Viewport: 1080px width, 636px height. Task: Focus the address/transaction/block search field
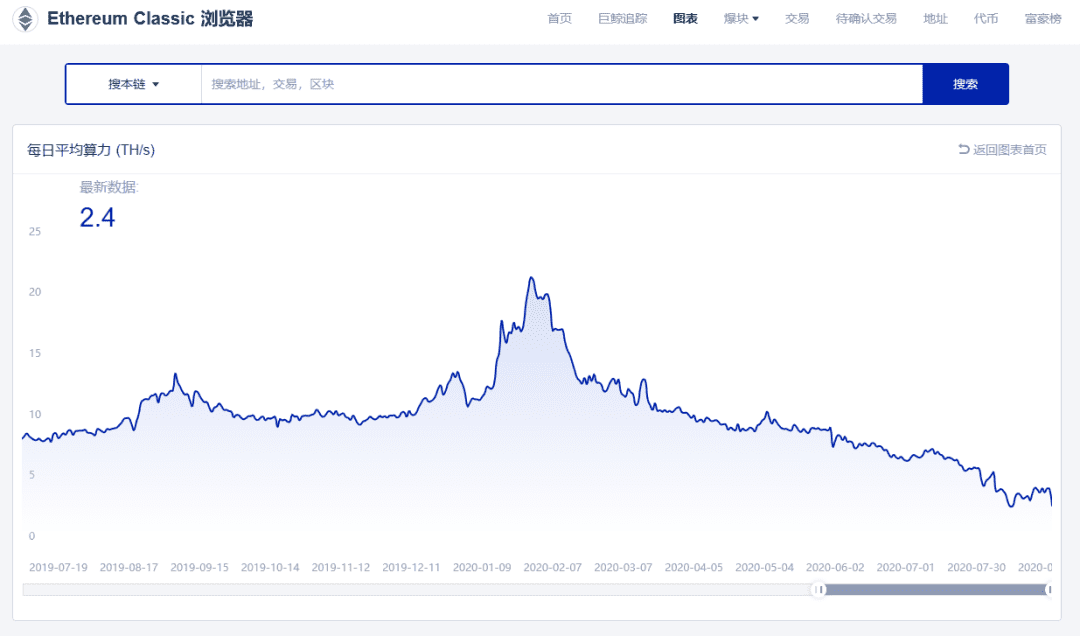561,84
